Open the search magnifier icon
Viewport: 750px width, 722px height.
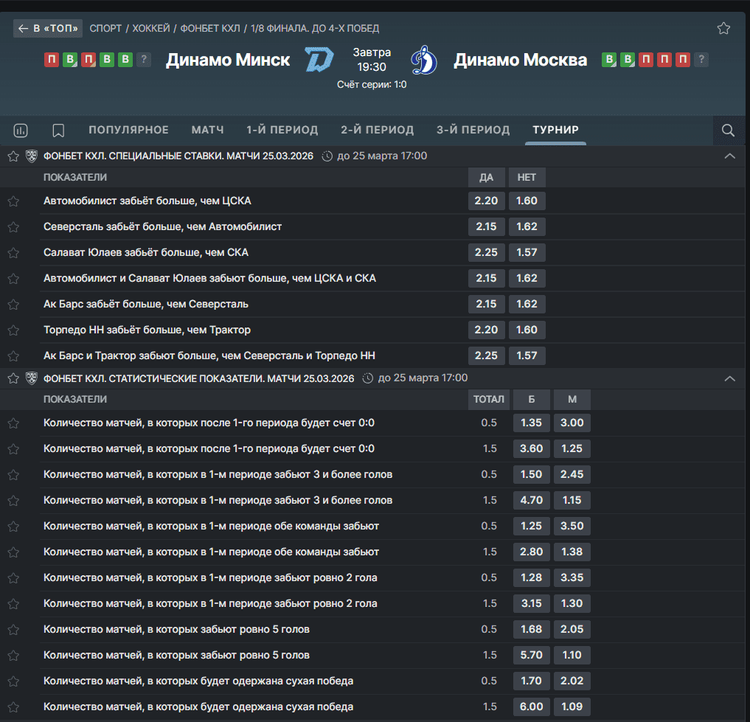pyautogui.click(x=728, y=130)
